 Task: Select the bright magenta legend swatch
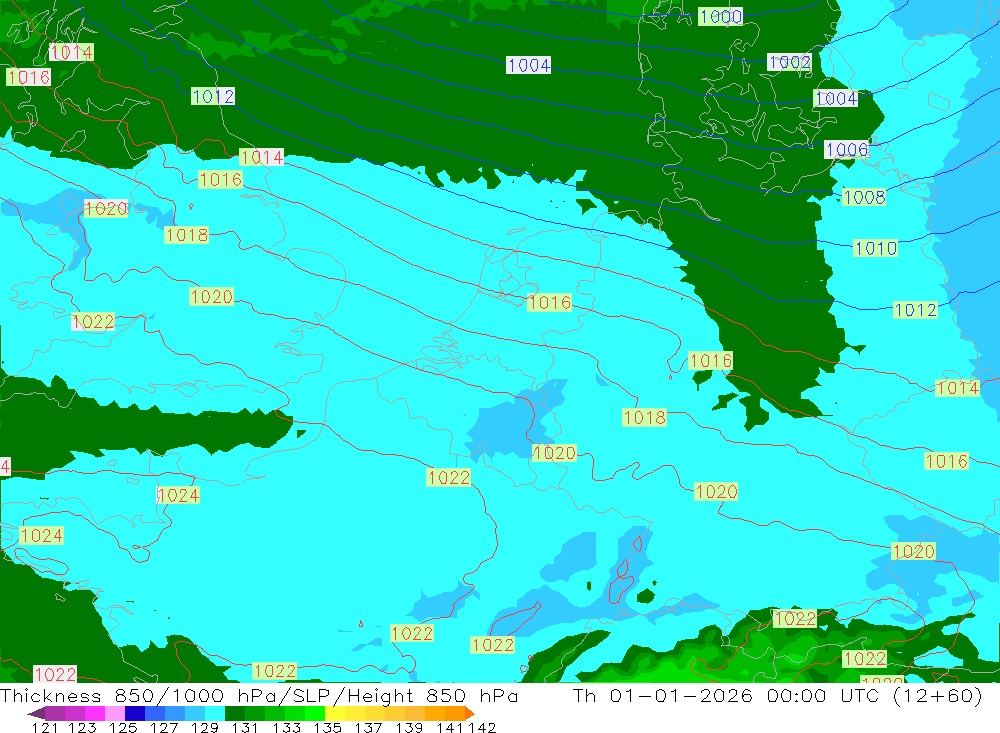pos(94,713)
